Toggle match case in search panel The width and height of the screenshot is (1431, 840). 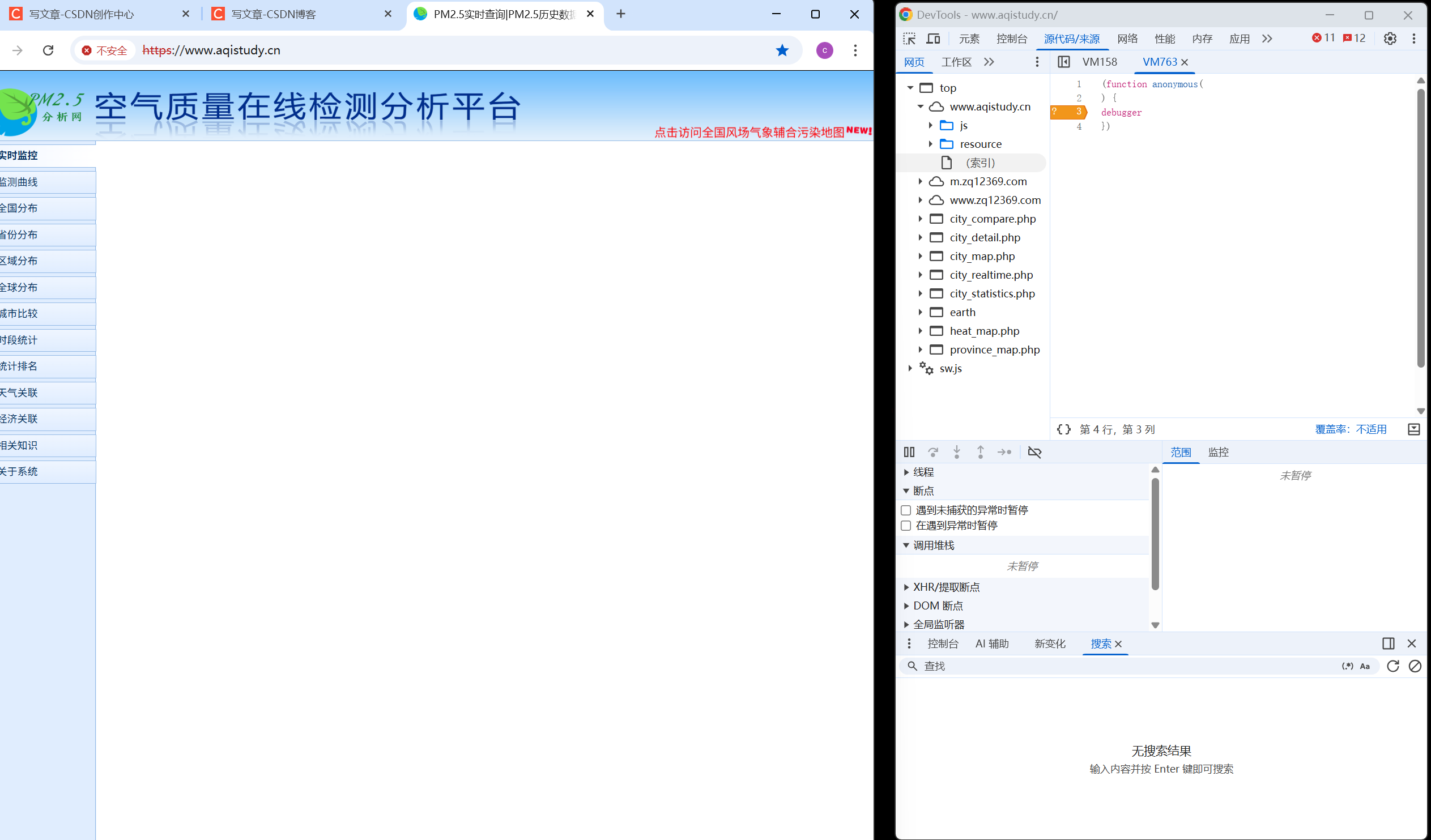(1365, 666)
